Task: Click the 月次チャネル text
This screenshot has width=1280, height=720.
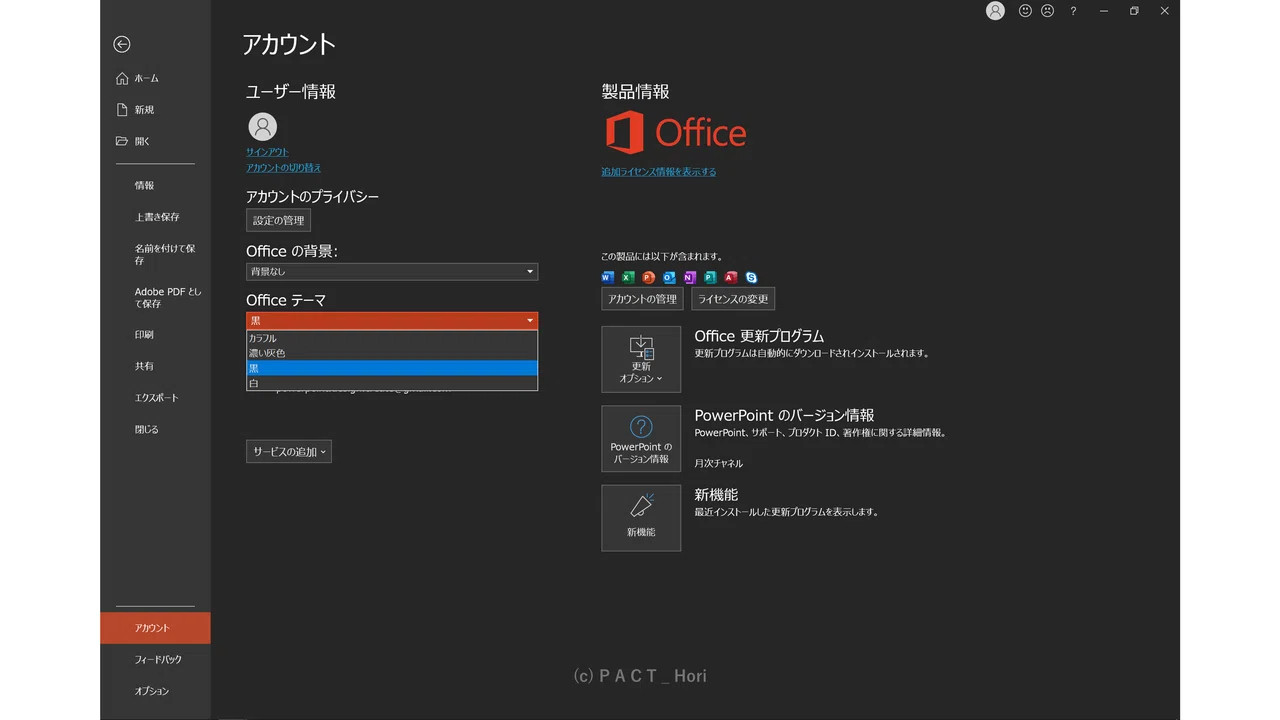Action: tap(718, 464)
